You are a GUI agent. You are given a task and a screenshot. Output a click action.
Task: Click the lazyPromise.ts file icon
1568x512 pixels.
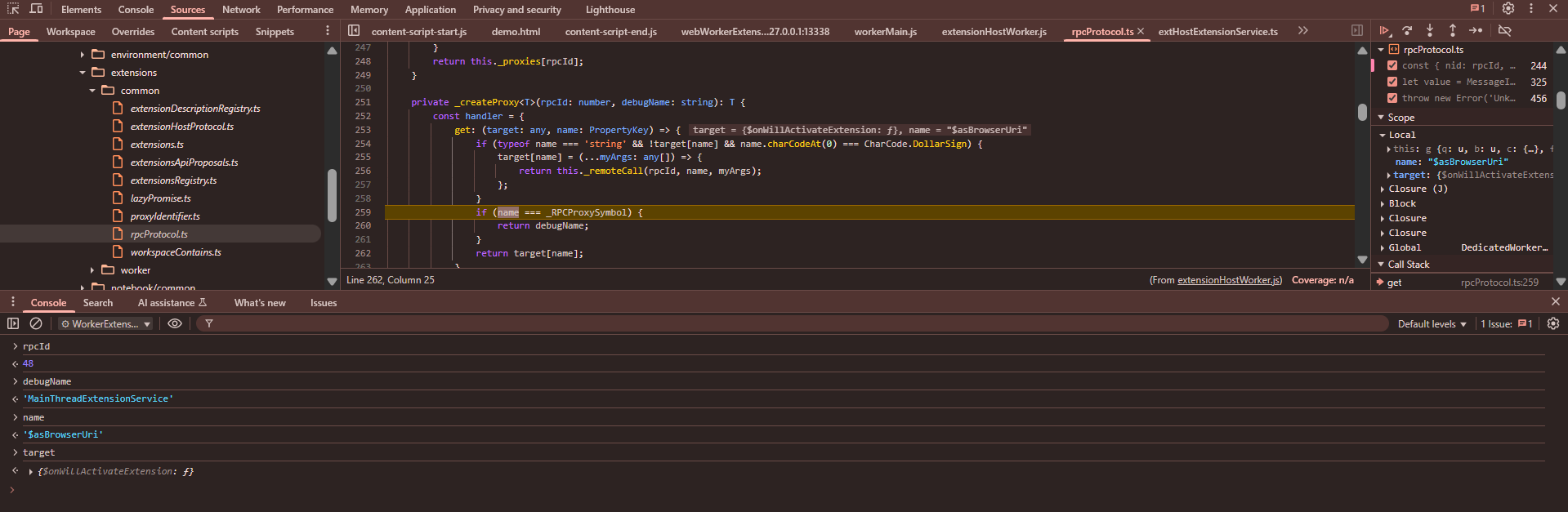[118, 198]
